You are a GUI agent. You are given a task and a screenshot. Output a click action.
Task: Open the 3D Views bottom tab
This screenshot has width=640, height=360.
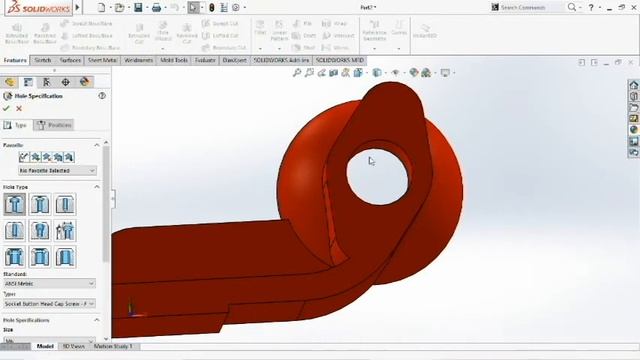coord(73,347)
